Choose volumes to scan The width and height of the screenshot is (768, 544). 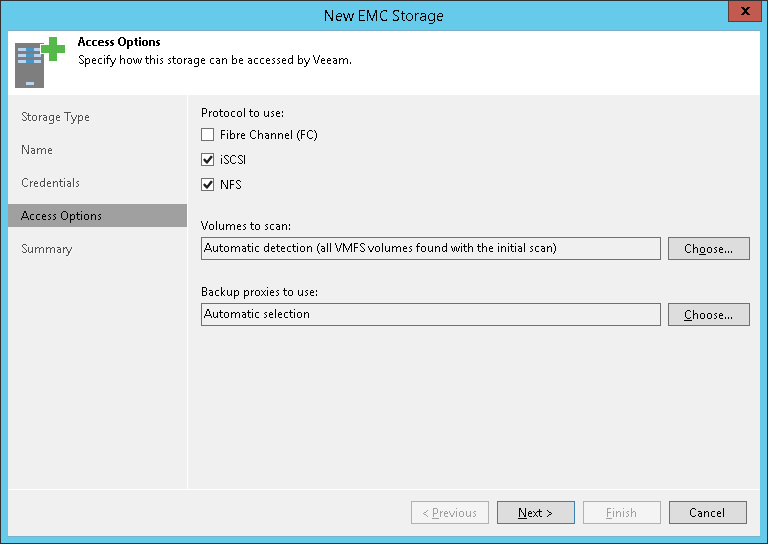click(x=708, y=249)
